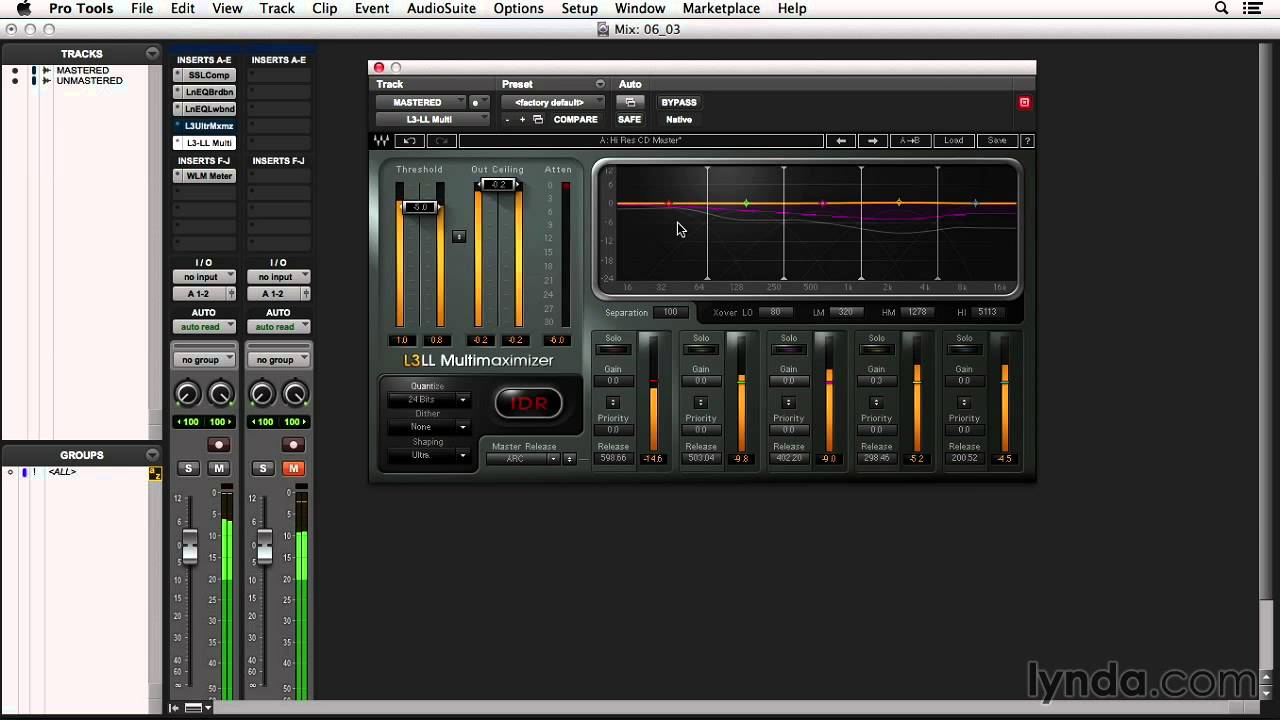This screenshot has height=720, width=1280.
Task: Open the L3-LL Multi plugin selector dropdown
Action: pos(433,120)
